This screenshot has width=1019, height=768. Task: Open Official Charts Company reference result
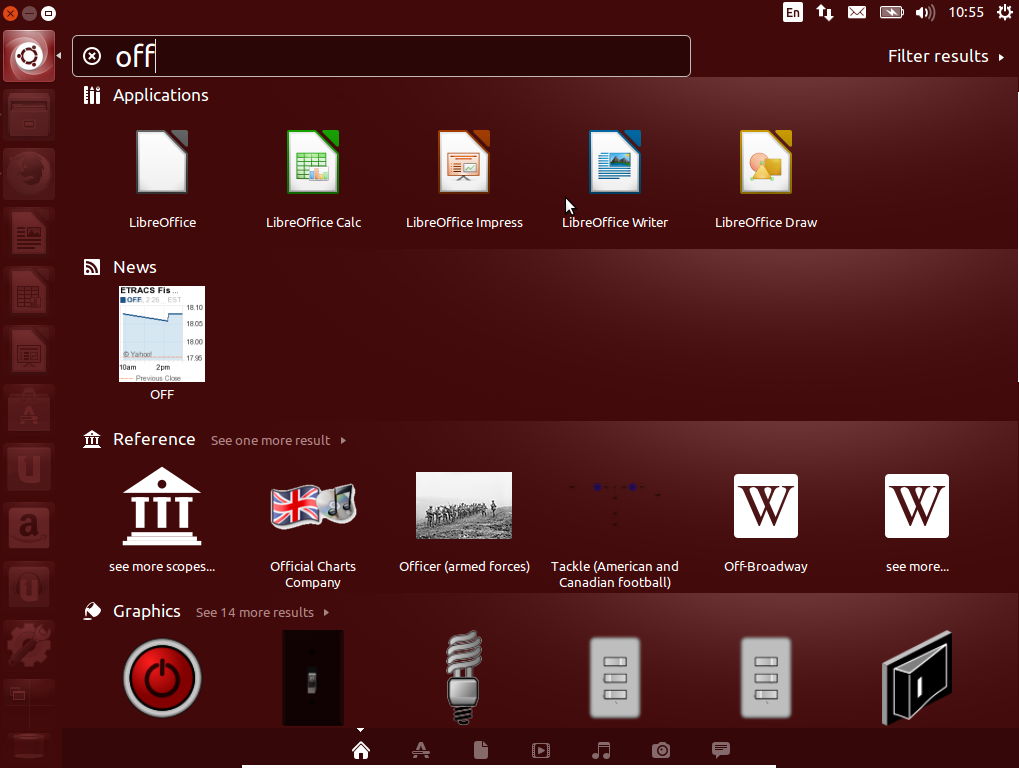point(313,506)
